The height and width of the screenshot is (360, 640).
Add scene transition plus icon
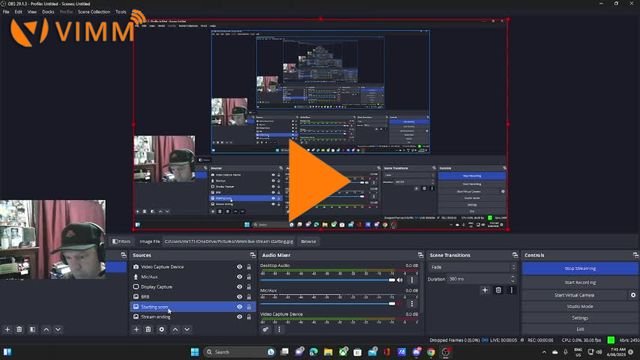[x=485, y=290]
